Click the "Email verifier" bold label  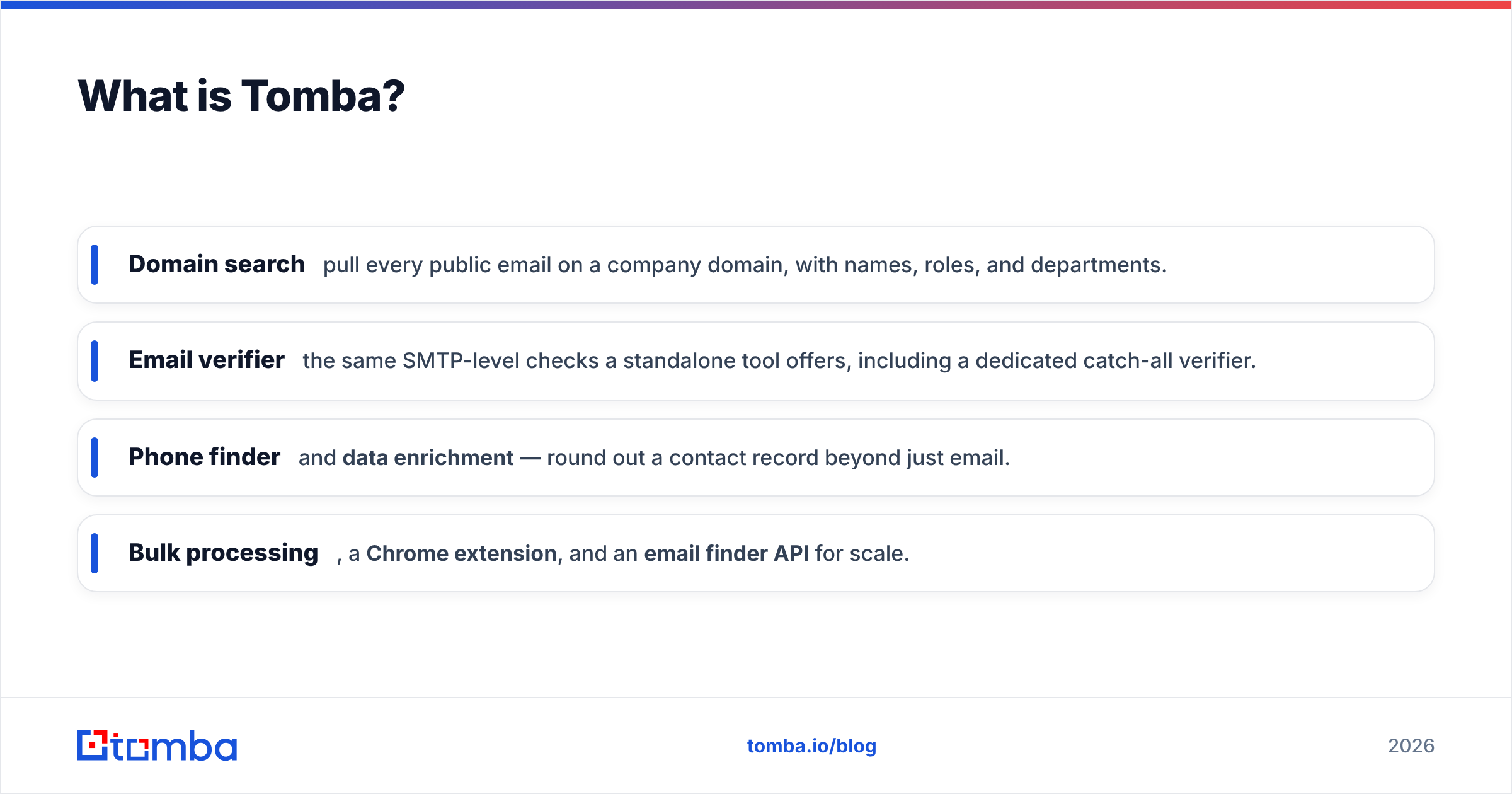point(207,360)
